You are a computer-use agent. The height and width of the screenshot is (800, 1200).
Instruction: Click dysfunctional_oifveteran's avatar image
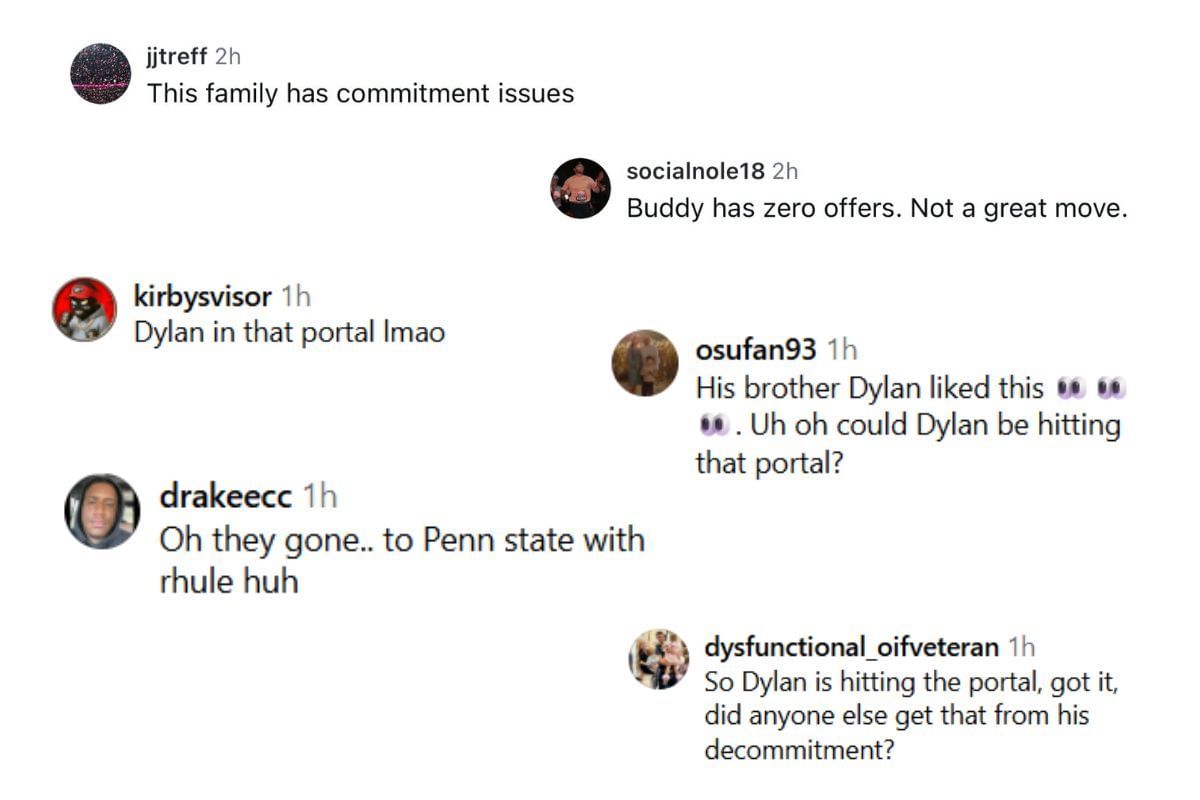tap(659, 659)
